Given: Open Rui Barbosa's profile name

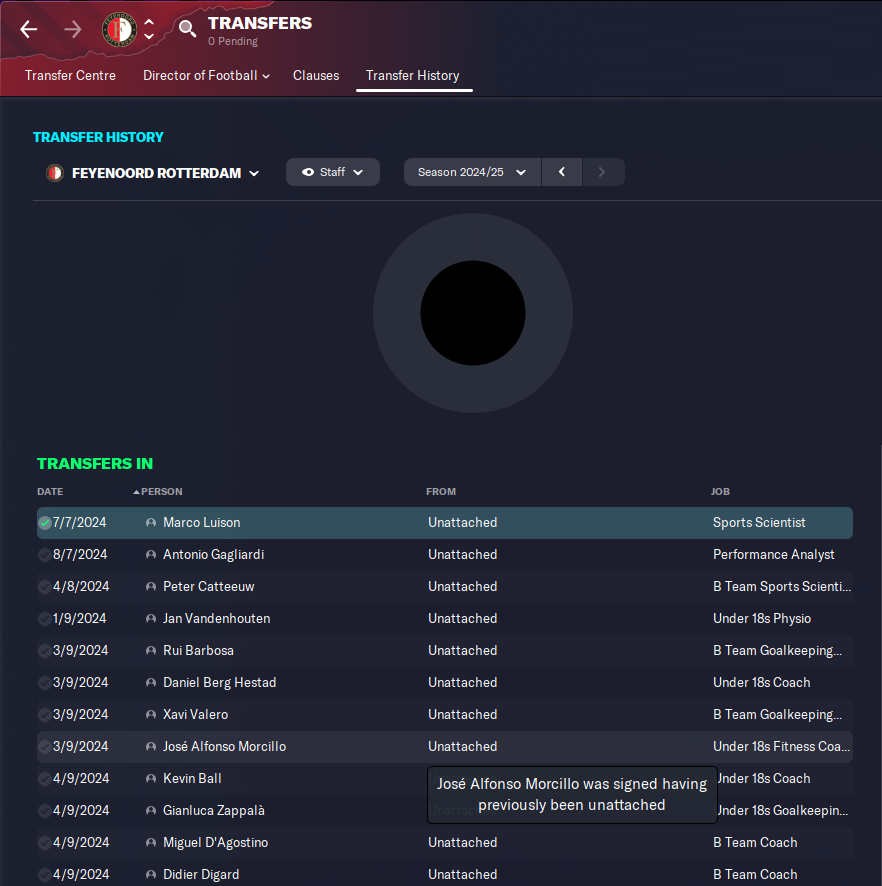Looking at the screenshot, I should point(198,650).
